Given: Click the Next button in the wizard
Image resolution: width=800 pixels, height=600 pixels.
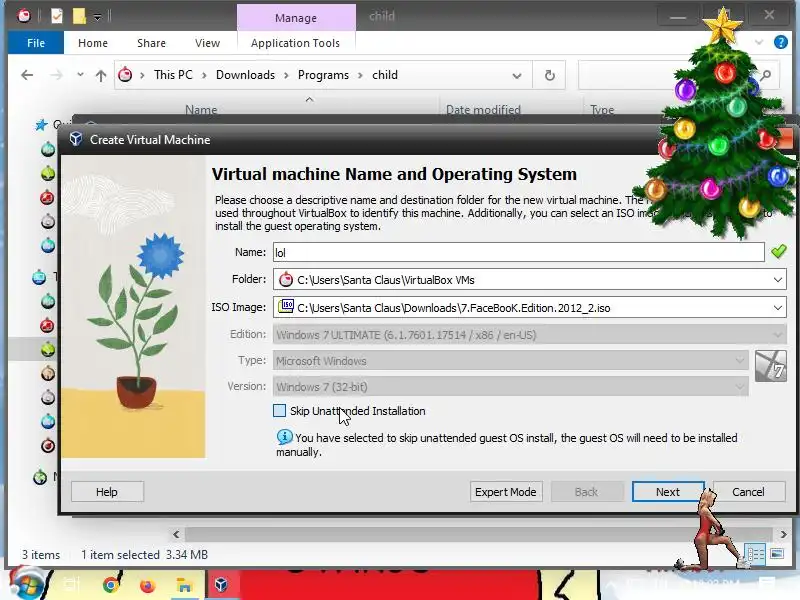Looking at the screenshot, I should pos(667,492).
